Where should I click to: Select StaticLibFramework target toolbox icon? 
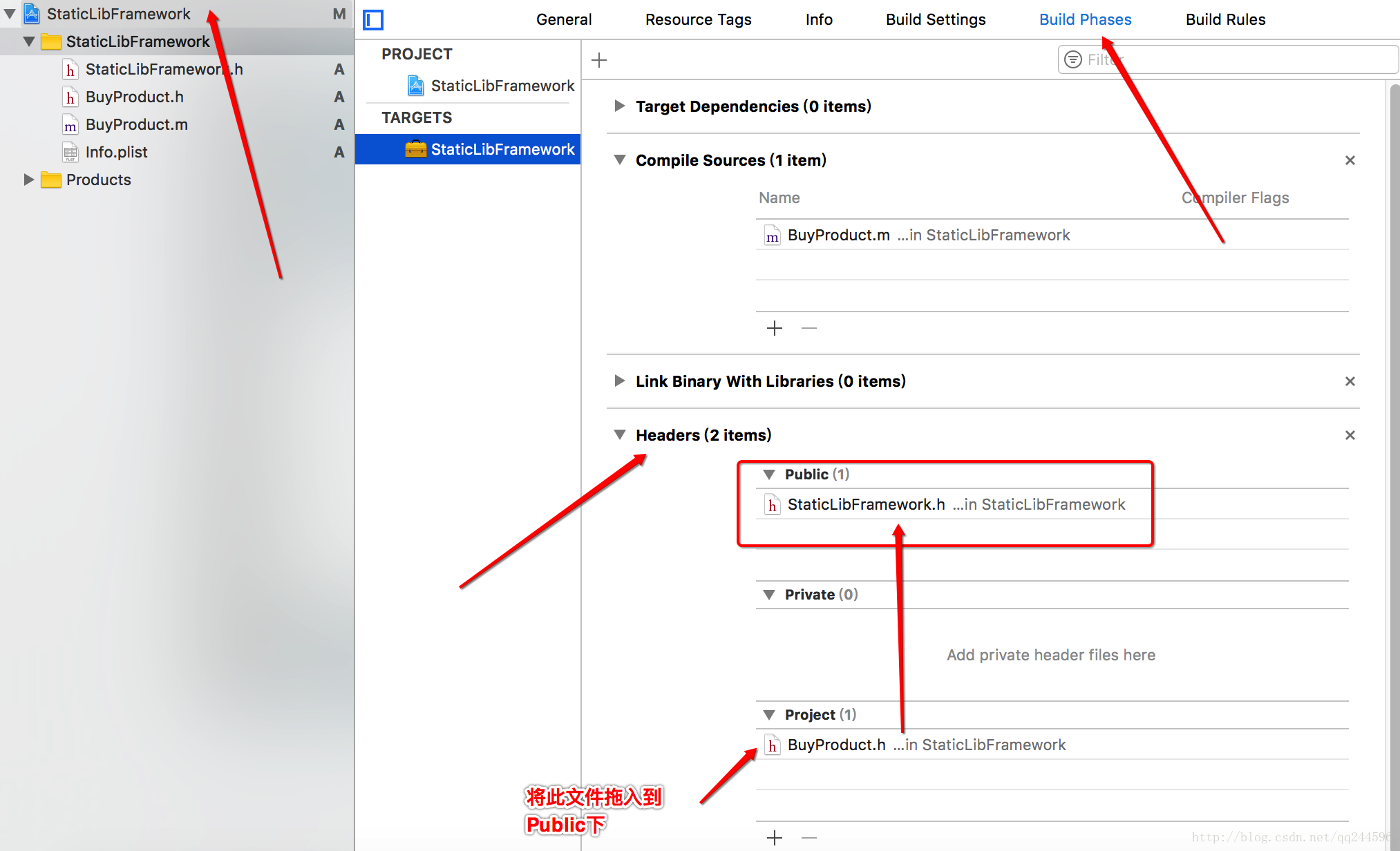[x=415, y=149]
